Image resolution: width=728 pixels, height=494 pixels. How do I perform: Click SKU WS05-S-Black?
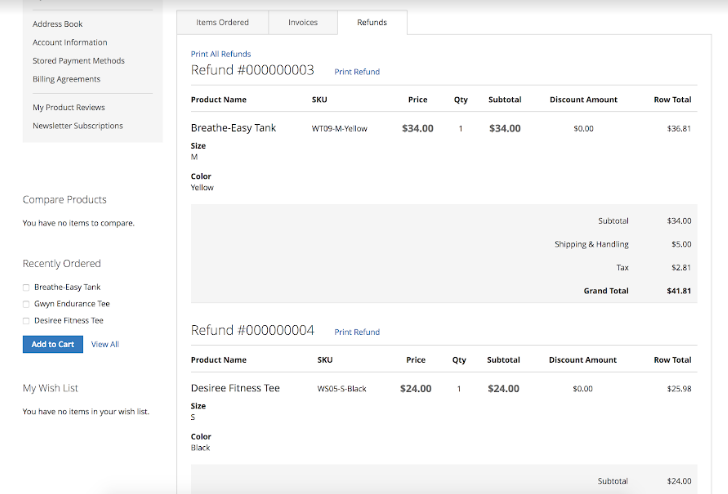[342, 389]
